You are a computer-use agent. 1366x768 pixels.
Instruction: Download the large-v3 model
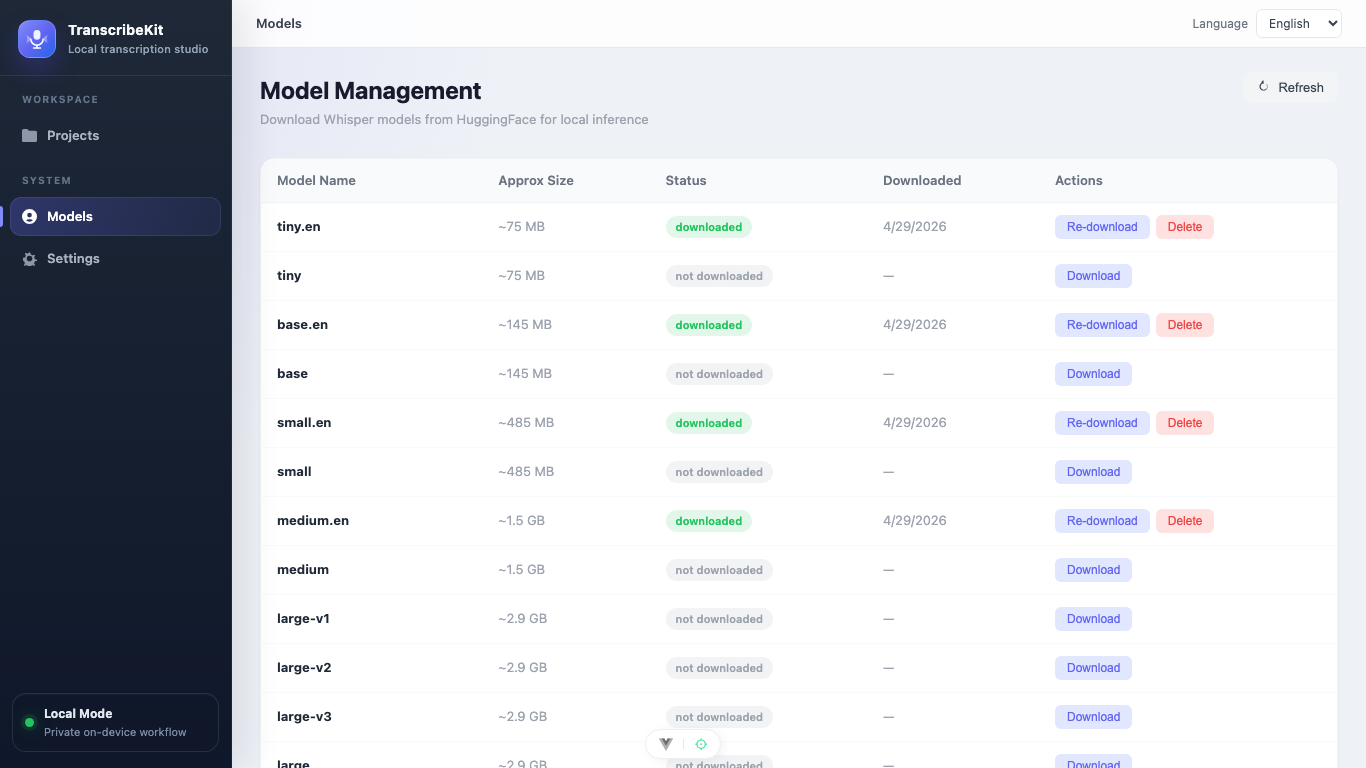click(x=1093, y=717)
